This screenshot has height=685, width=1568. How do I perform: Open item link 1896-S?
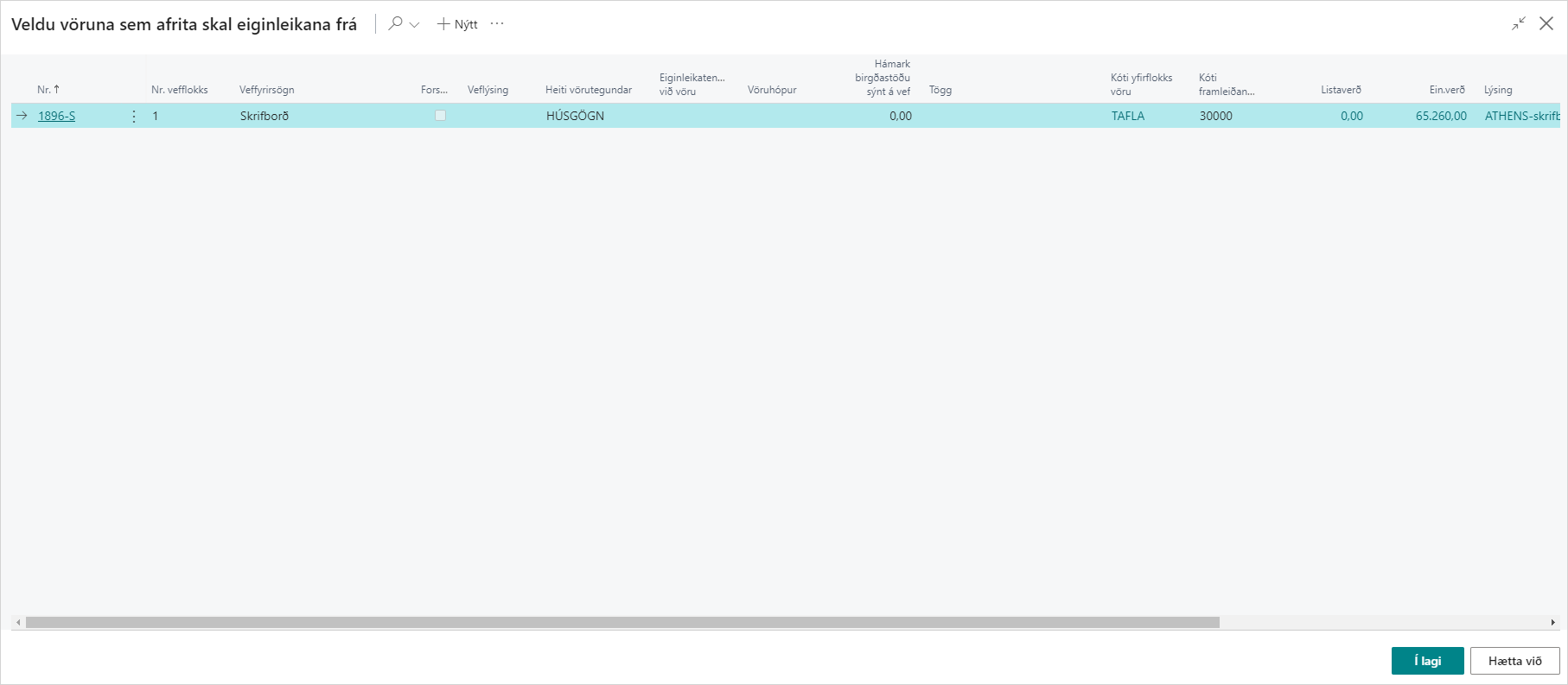point(56,116)
